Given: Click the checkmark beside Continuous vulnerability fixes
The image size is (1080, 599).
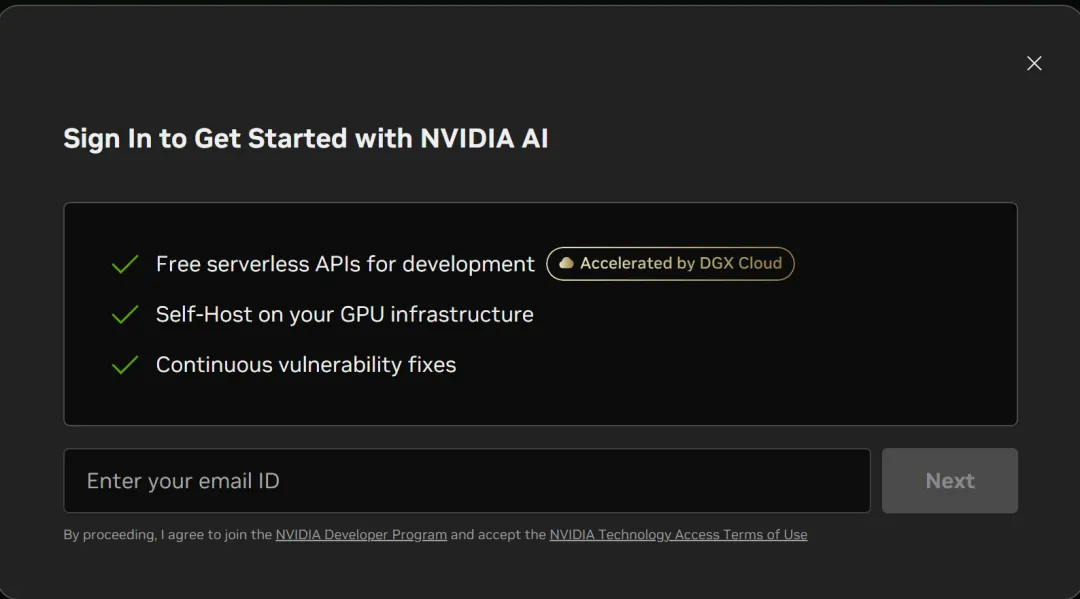Looking at the screenshot, I should click(x=125, y=365).
